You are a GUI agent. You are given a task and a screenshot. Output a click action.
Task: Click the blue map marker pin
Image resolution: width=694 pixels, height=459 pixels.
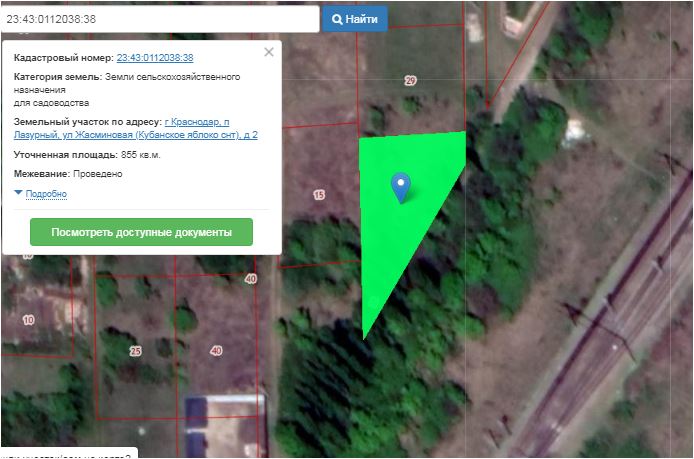tap(401, 185)
